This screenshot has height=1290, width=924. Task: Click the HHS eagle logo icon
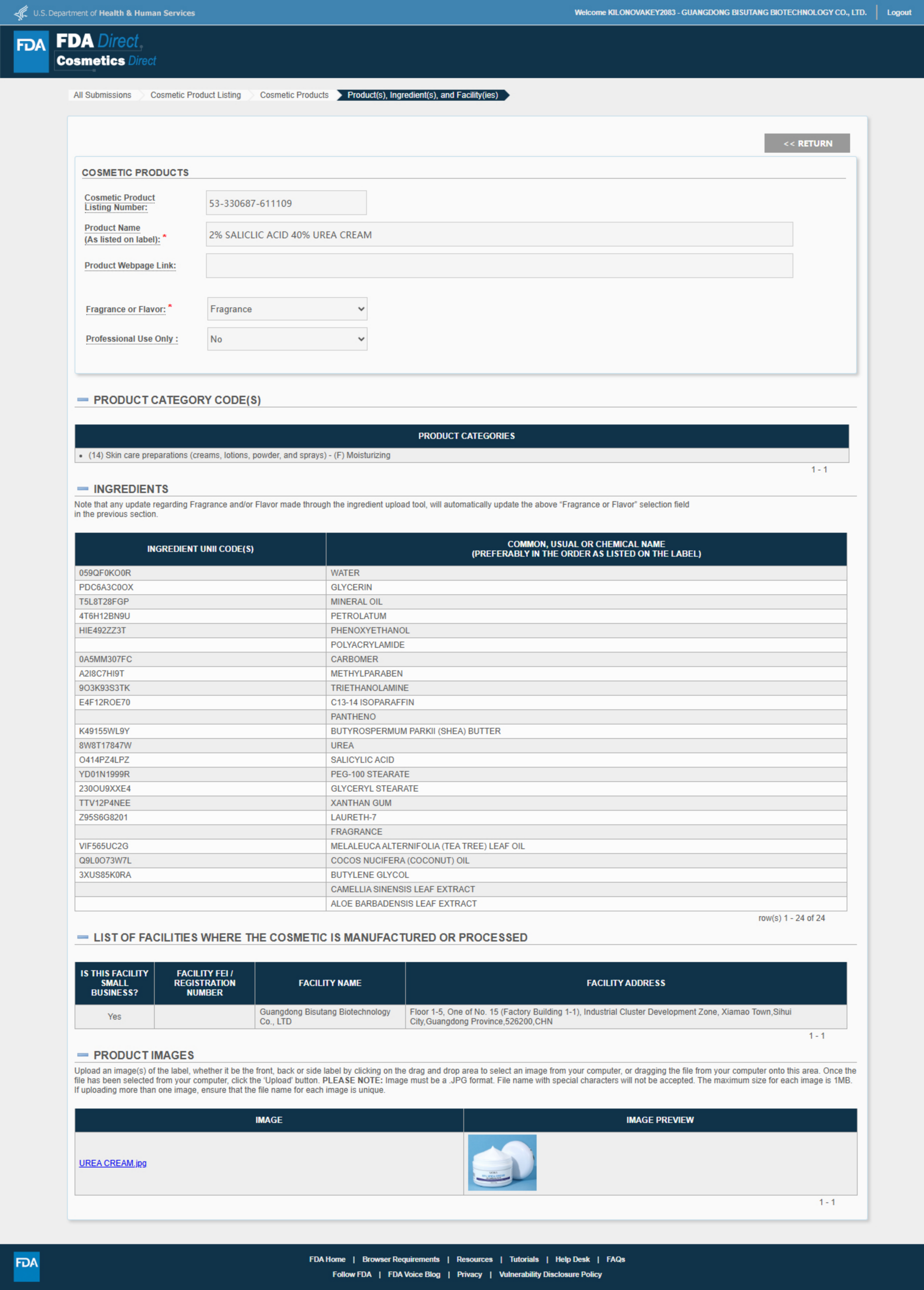21,12
